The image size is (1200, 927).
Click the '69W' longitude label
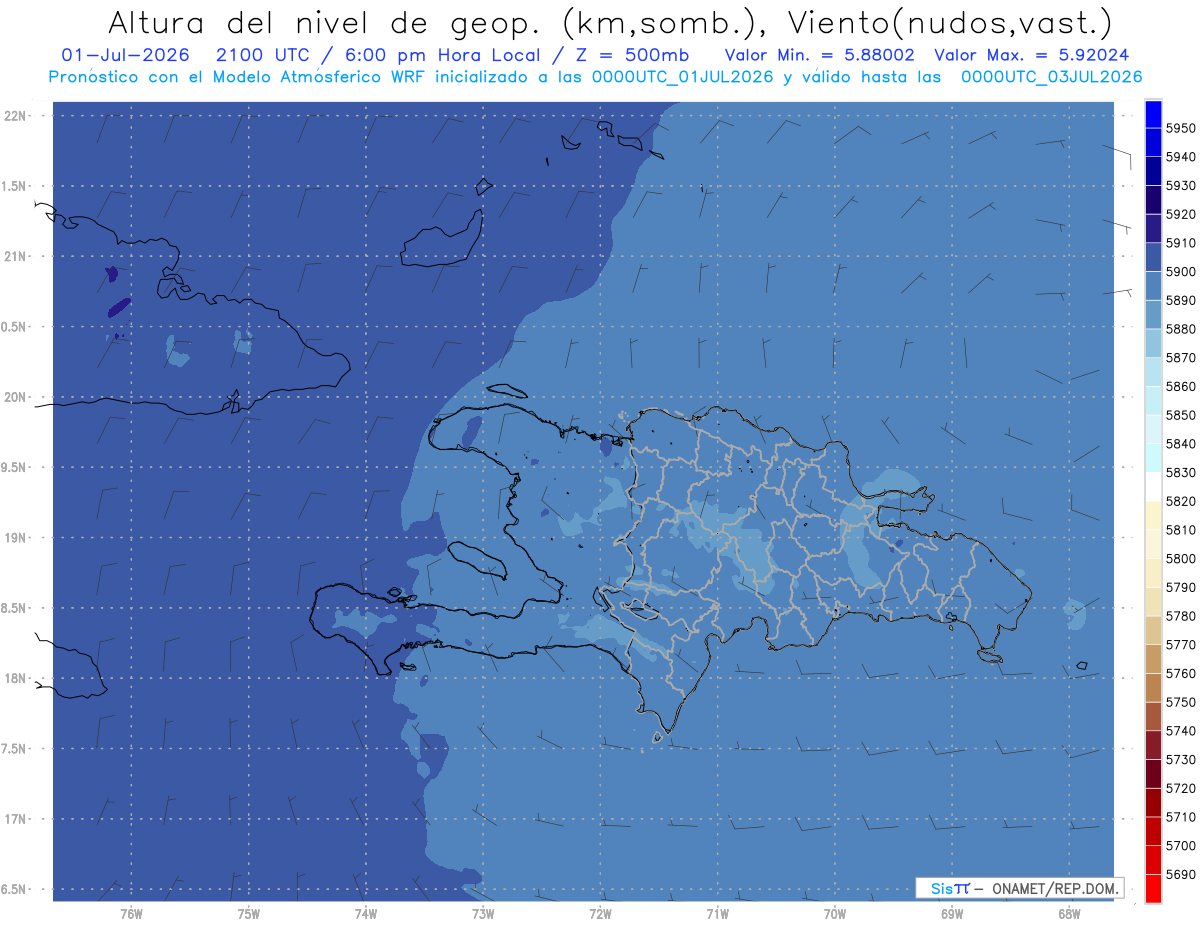pyautogui.click(x=951, y=913)
